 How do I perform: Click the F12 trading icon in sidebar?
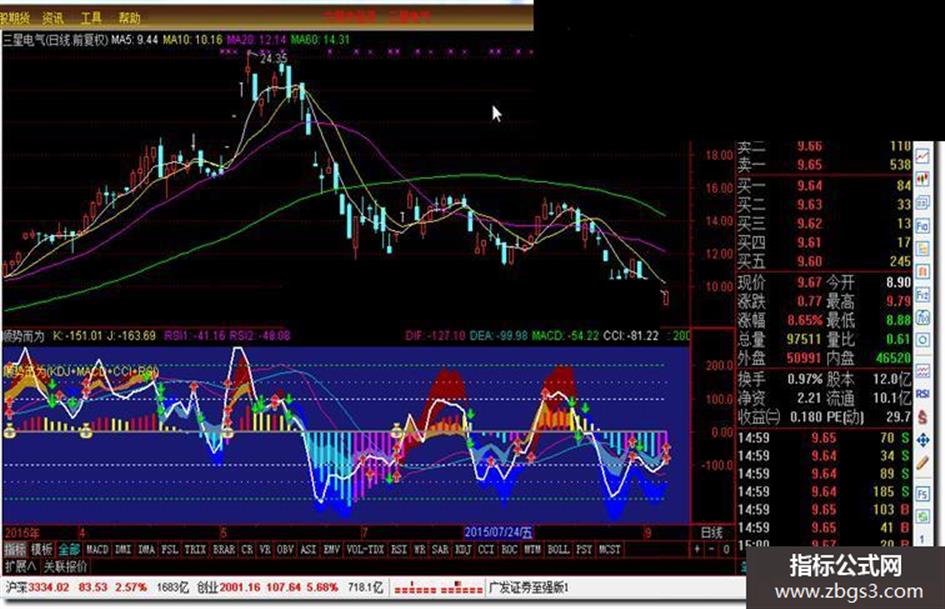923,295
